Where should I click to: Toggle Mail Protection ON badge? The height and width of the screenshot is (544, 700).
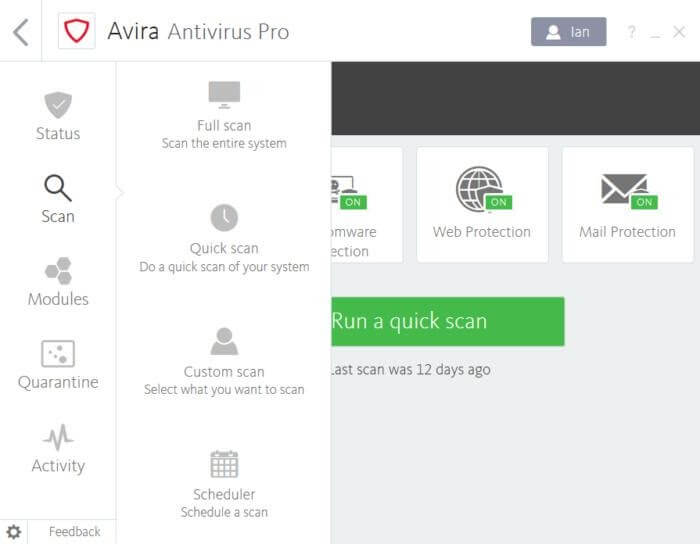pos(644,202)
